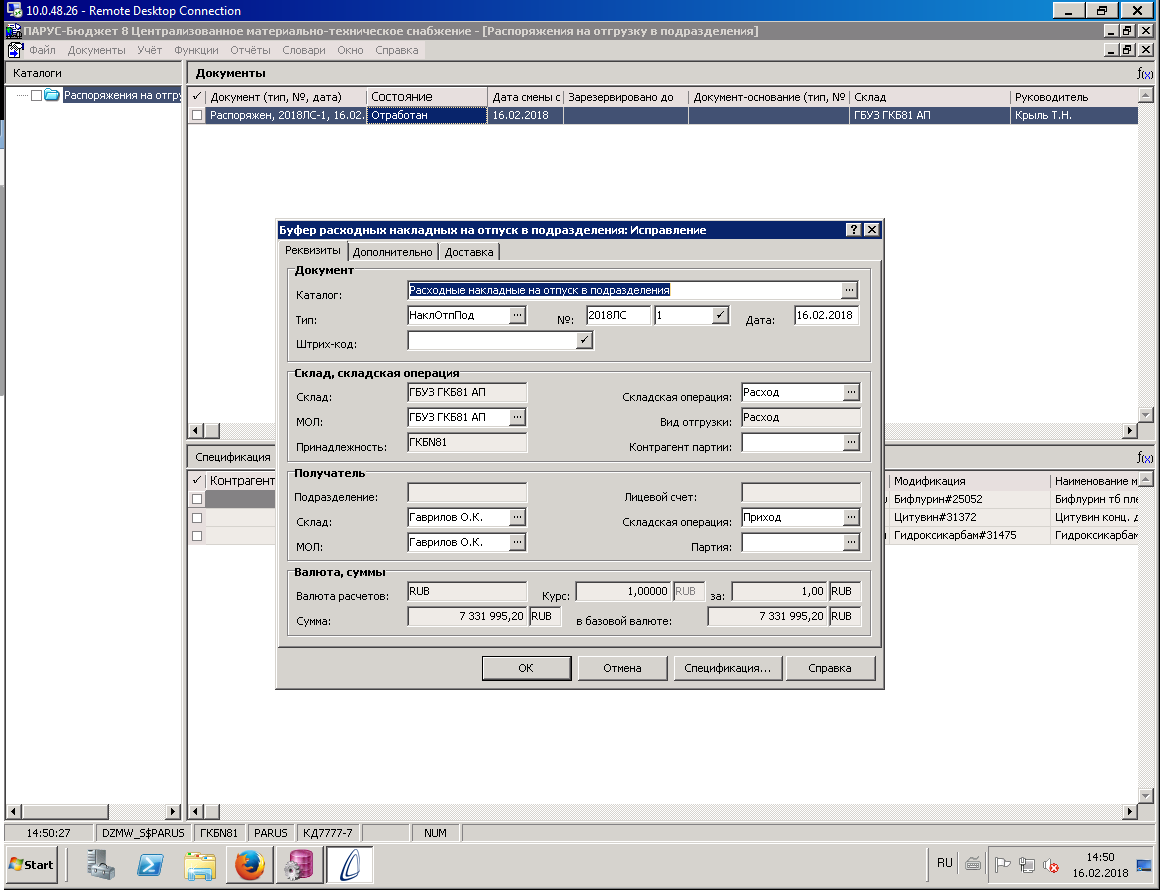The image size is (1160, 890).
Task: Open the Отчёты menu
Action: point(250,50)
